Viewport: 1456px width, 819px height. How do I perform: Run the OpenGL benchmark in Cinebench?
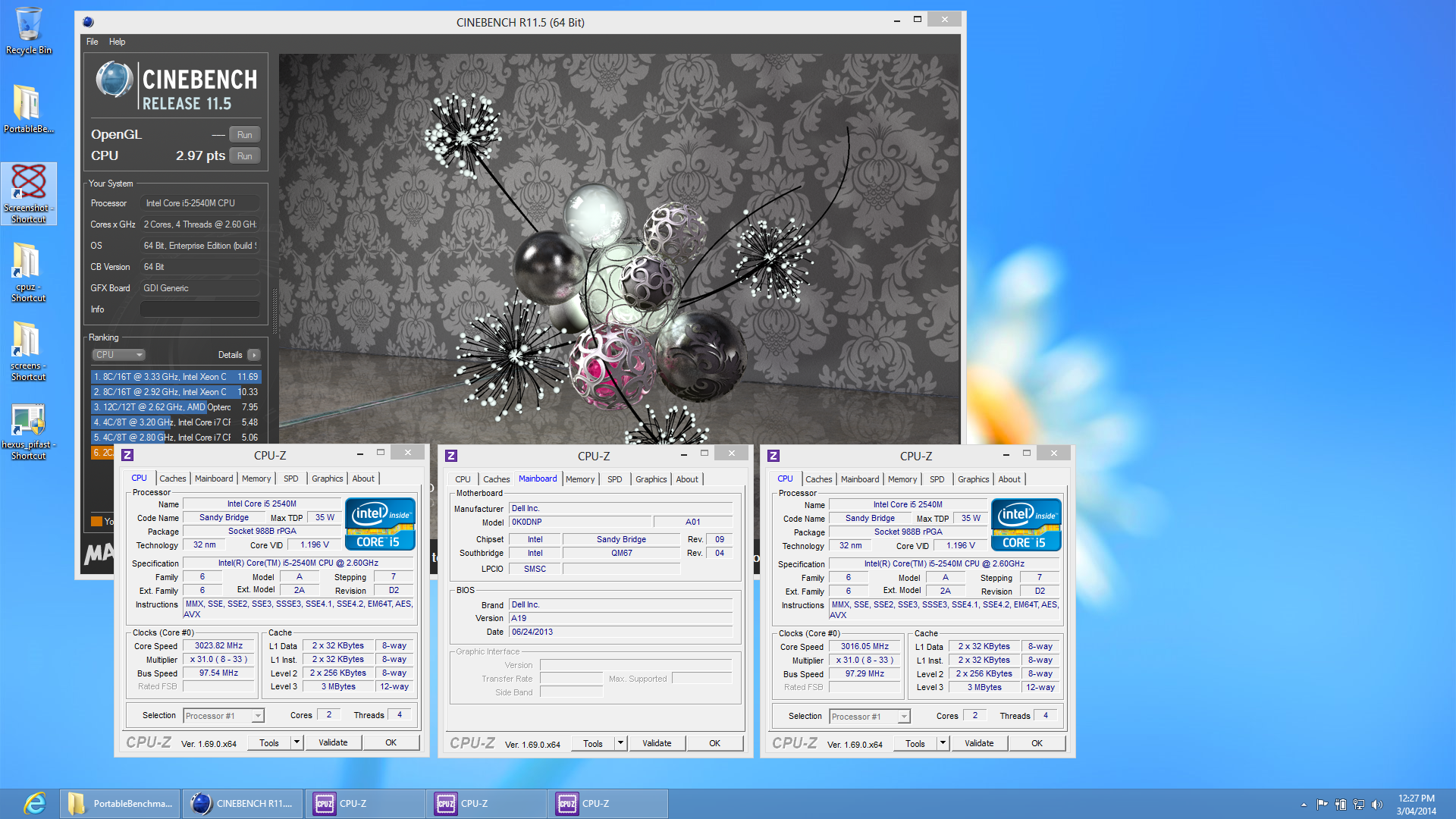(244, 135)
